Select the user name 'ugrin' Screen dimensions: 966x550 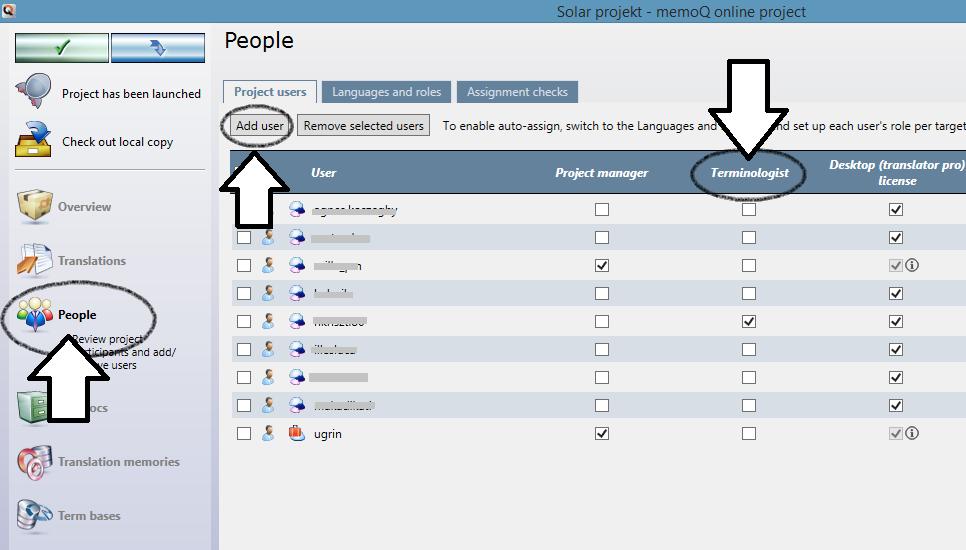(328, 434)
